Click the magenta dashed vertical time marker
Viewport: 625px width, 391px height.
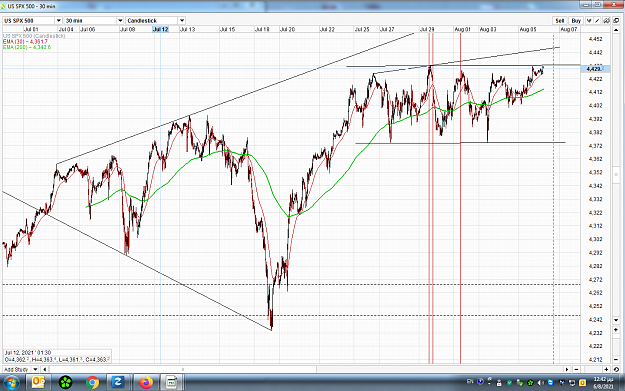pos(553,199)
